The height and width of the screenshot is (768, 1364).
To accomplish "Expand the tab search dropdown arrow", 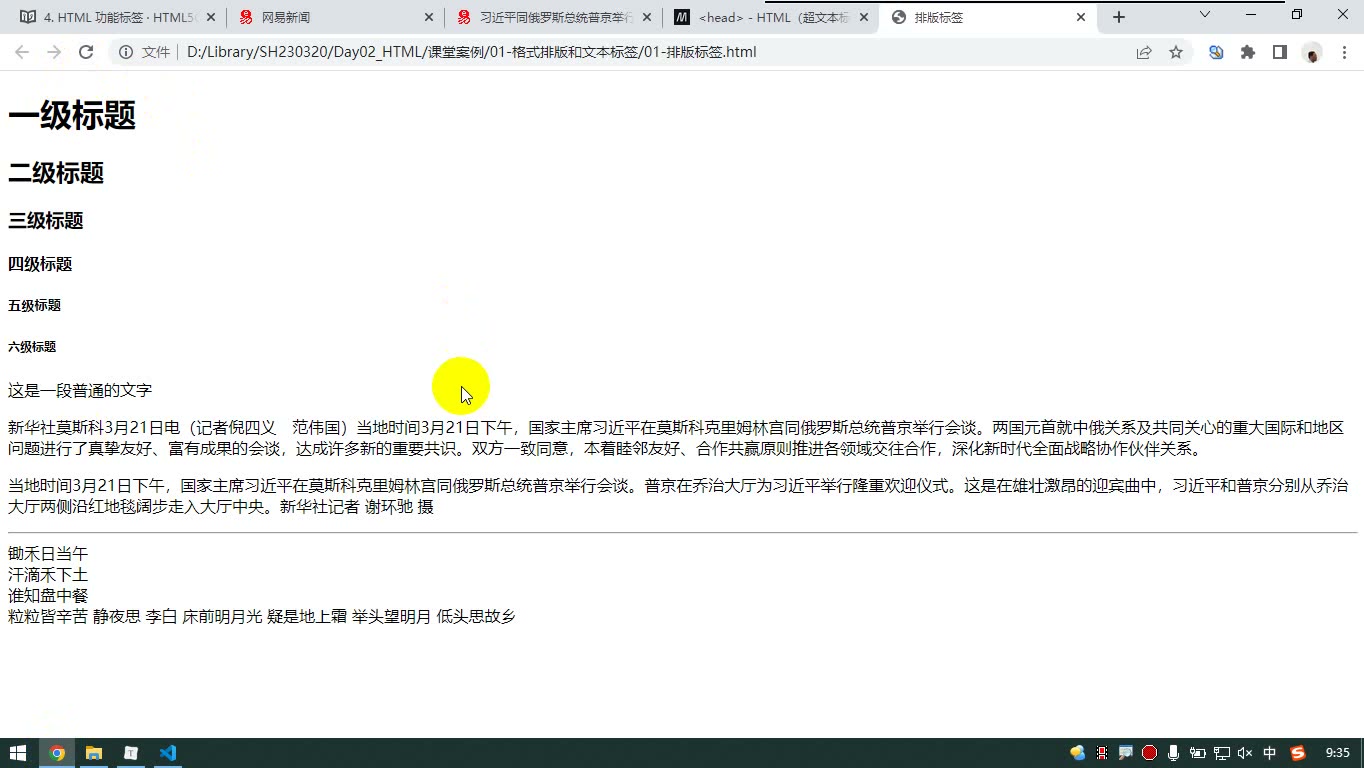I will click(1205, 15).
